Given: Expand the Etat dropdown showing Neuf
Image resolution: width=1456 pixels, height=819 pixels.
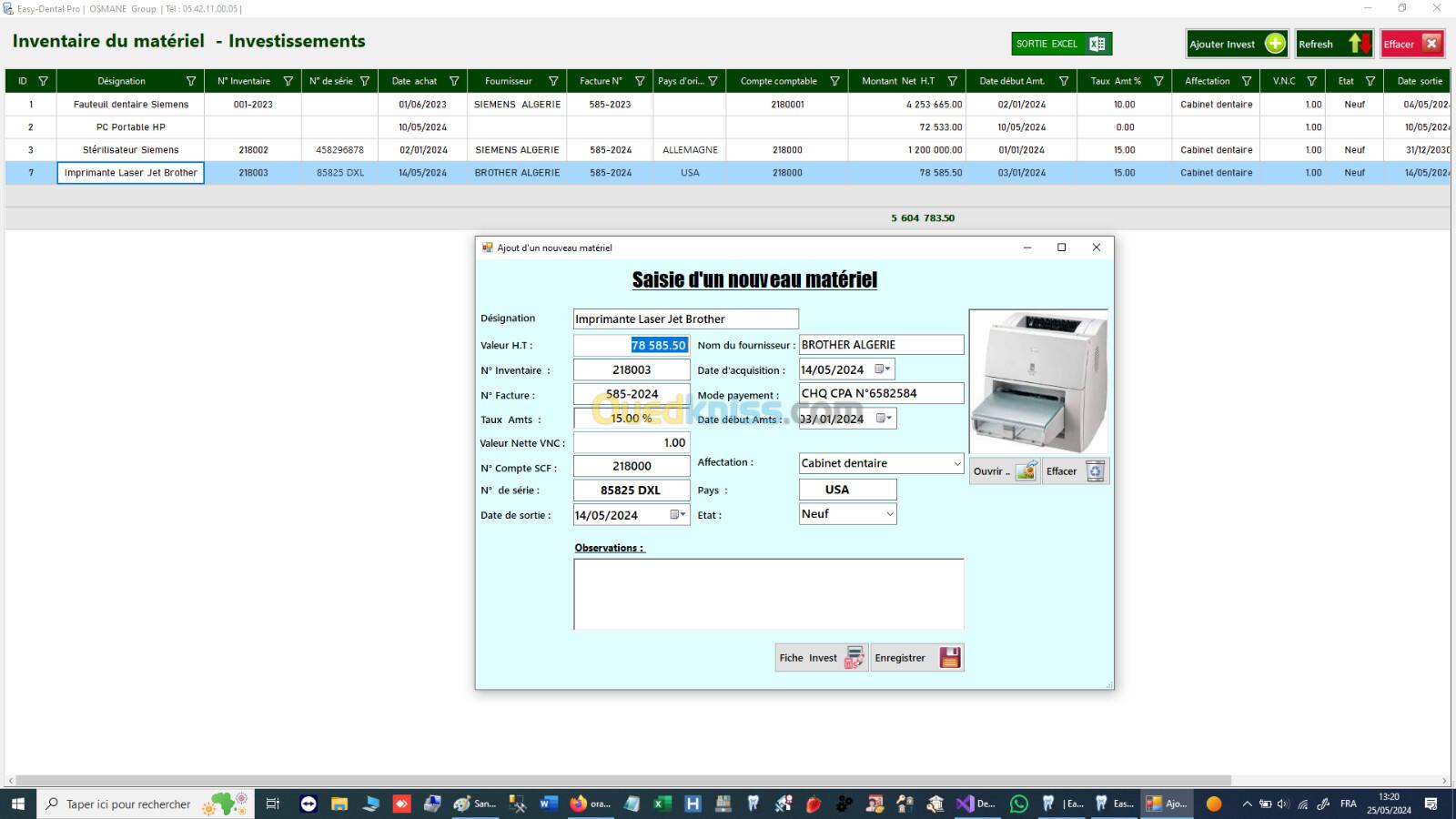Looking at the screenshot, I should [x=889, y=514].
